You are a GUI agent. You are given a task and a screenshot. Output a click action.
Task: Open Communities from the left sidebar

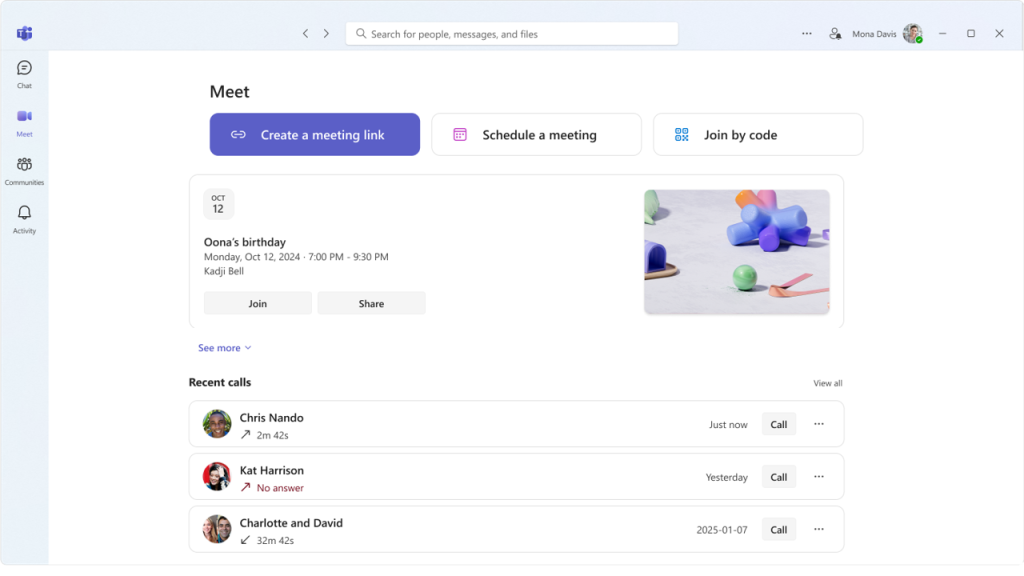point(24,170)
